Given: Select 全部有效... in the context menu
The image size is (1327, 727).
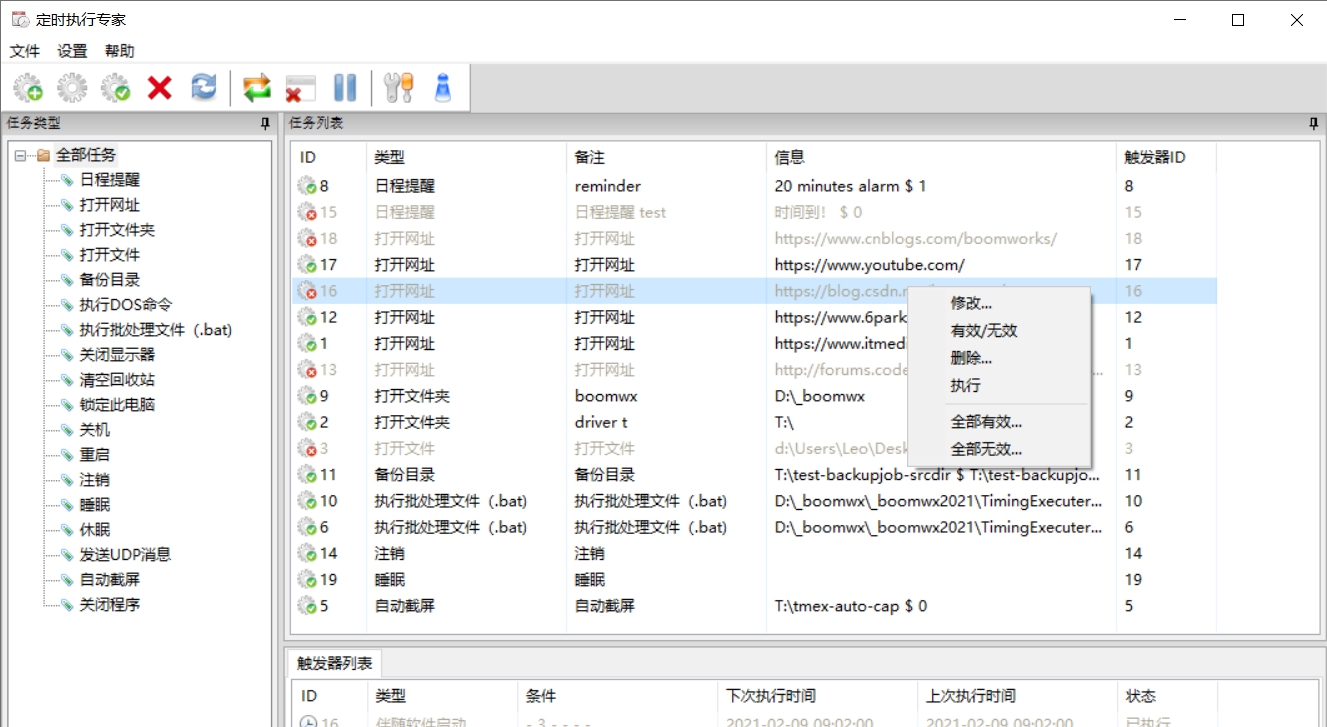Looking at the screenshot, I should [986, 422].
